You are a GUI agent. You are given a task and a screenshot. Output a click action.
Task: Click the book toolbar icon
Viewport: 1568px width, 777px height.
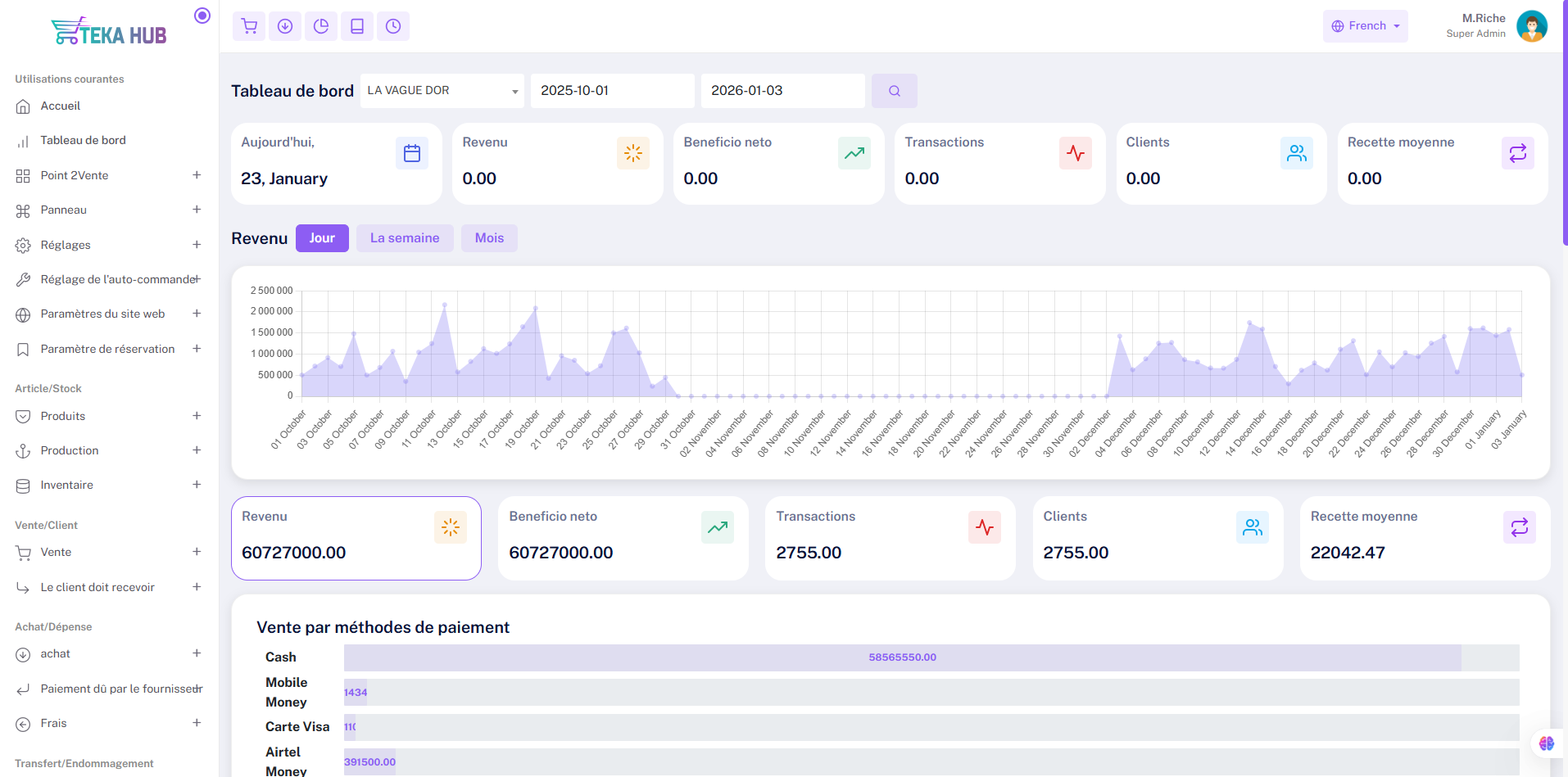357,26
